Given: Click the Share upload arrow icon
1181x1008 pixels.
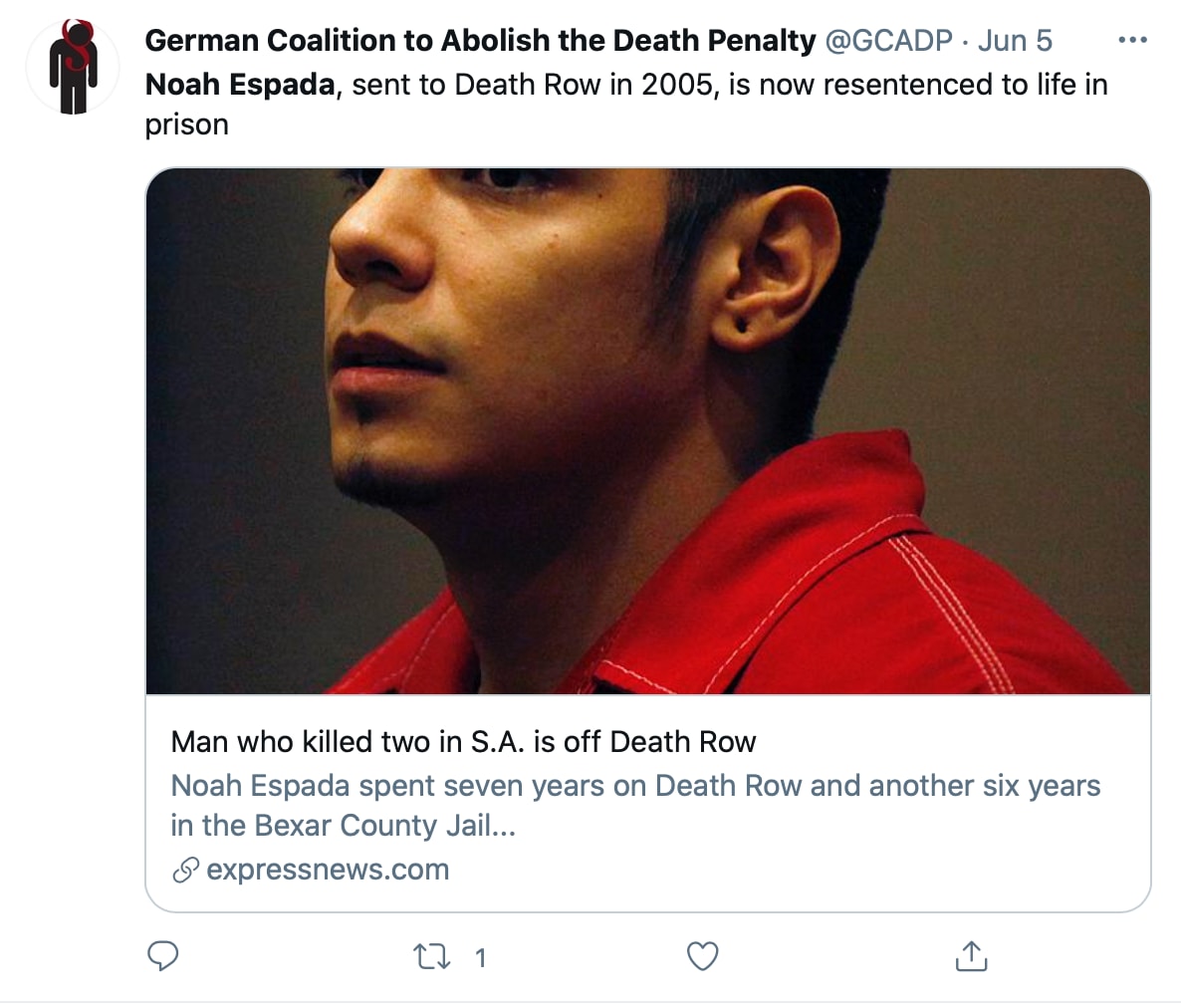Looking at the screenshot, I should (970, 956).
